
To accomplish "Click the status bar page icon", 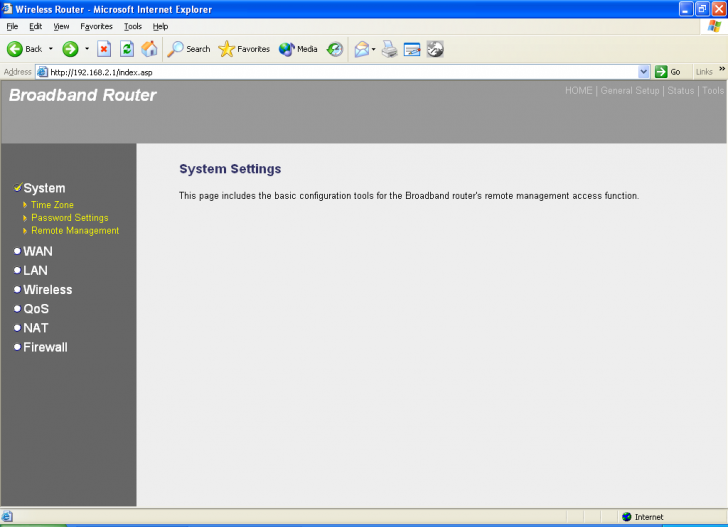I will pyautogui.click(x=7, y=517).
